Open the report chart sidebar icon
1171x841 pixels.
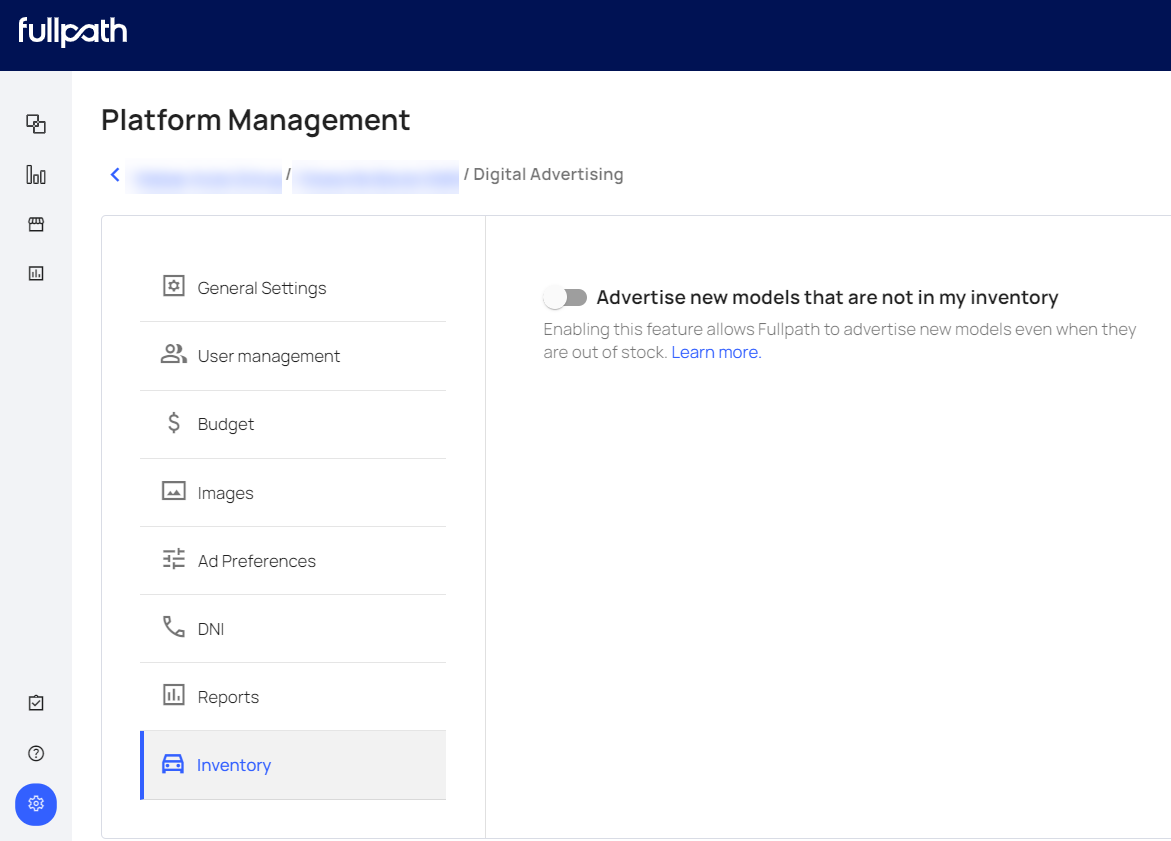pos(36,273)
